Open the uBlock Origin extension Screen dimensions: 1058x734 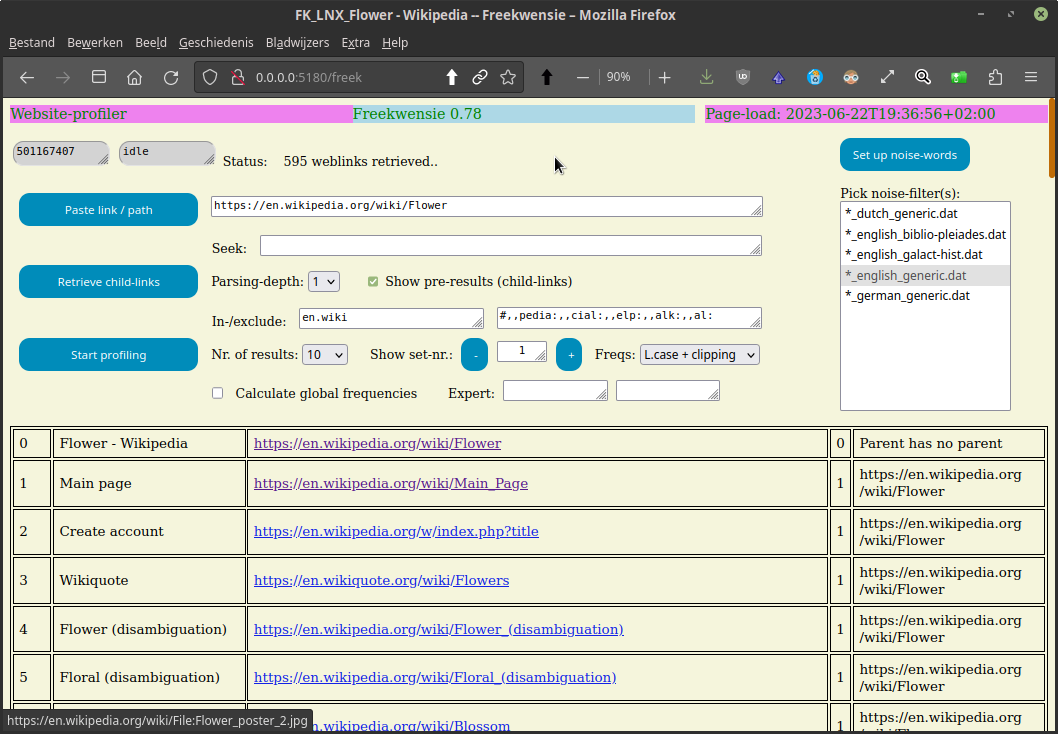(743, 78)
